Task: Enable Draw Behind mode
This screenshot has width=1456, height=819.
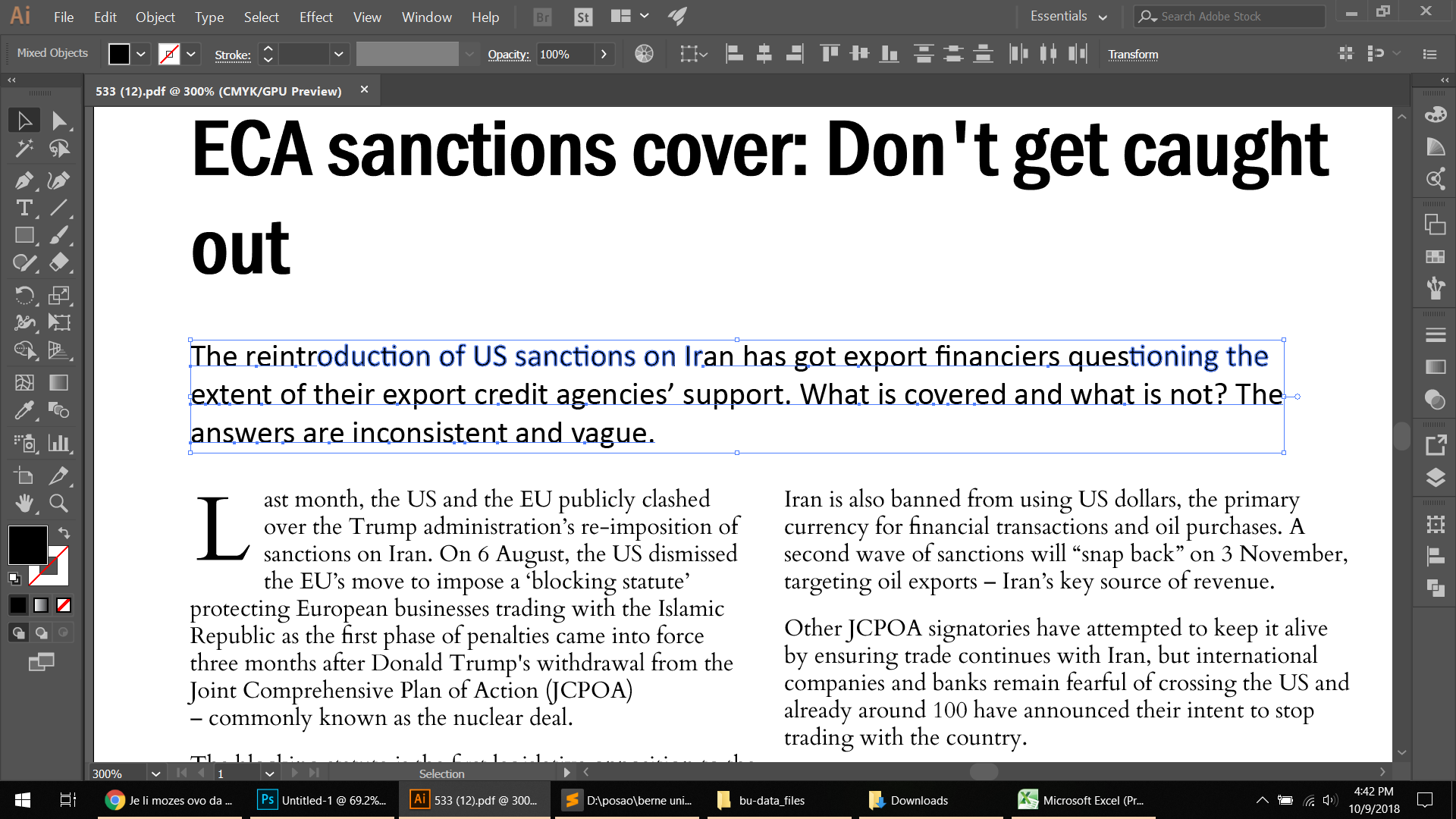Action: click(41, 632)
